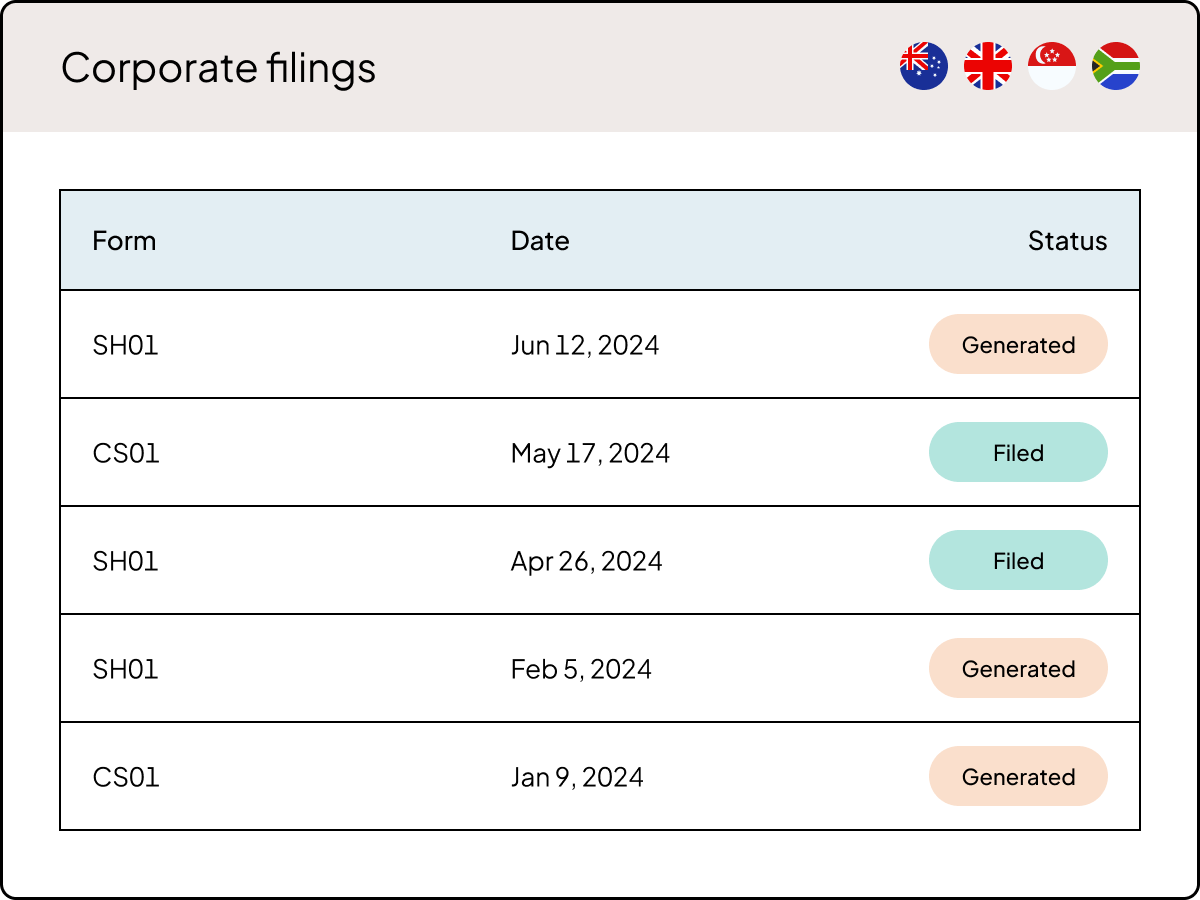Select the SH01 form dated Feb 5
The image size is (1200, 900).
pyautogui.click(x=125, y=668)
